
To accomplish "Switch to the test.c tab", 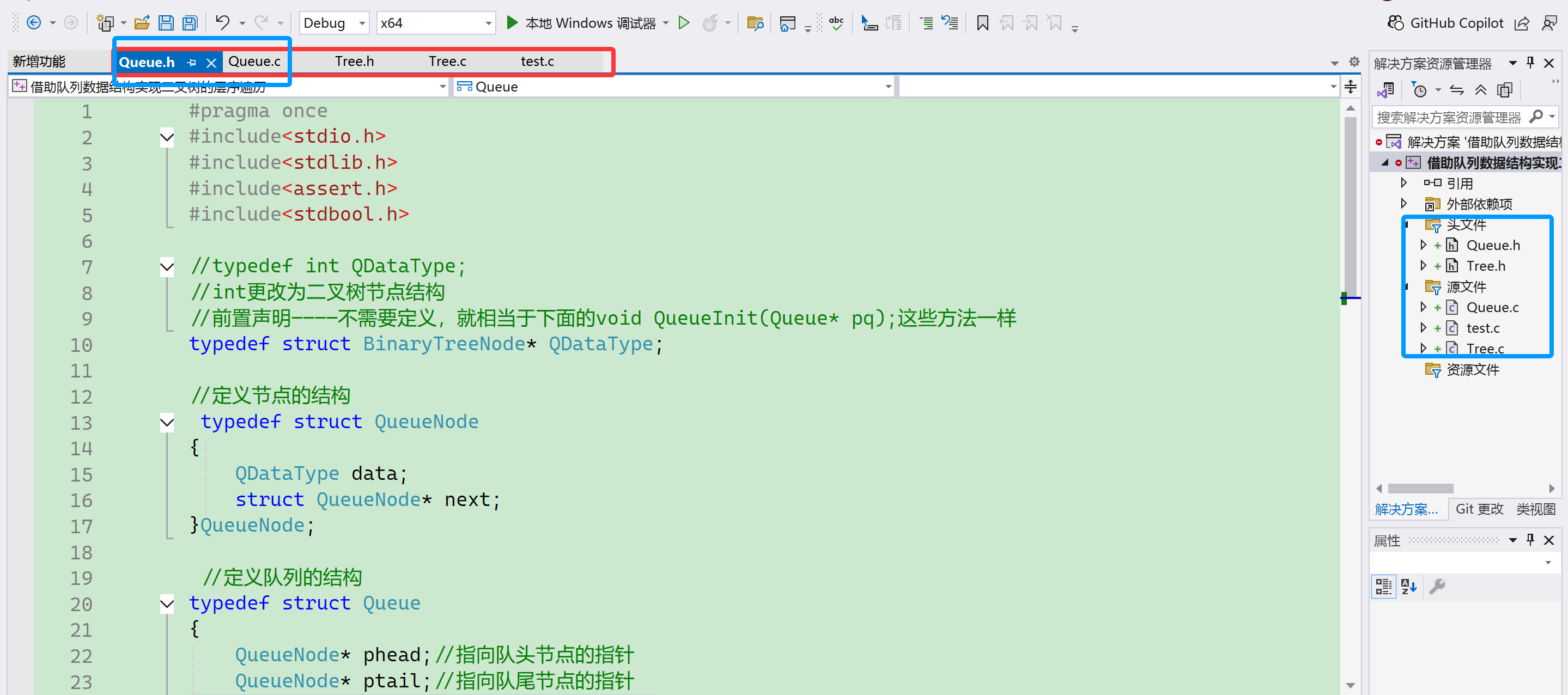I will click(537, 62).
